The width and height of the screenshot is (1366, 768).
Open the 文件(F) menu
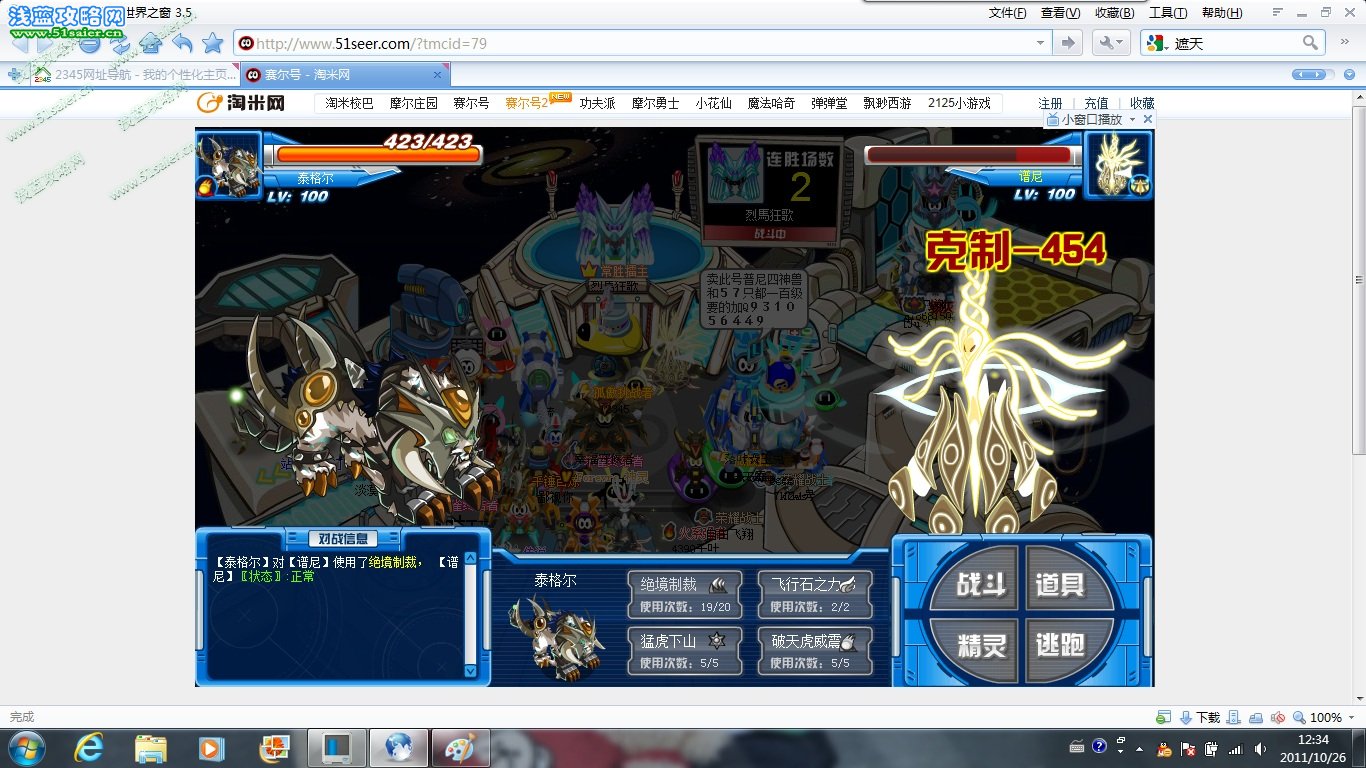click(1007, 13)
